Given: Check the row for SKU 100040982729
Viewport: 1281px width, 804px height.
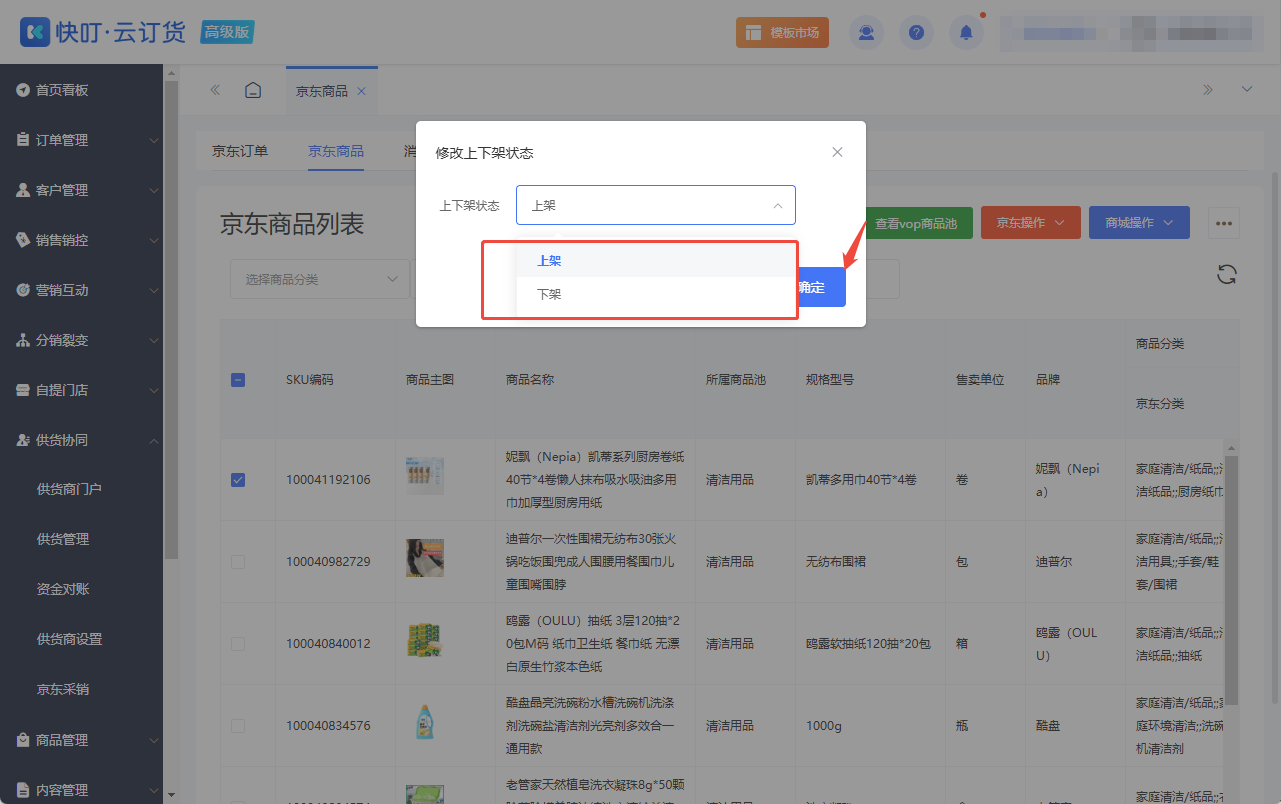Looking at the screenshot, I should [238, 562].
